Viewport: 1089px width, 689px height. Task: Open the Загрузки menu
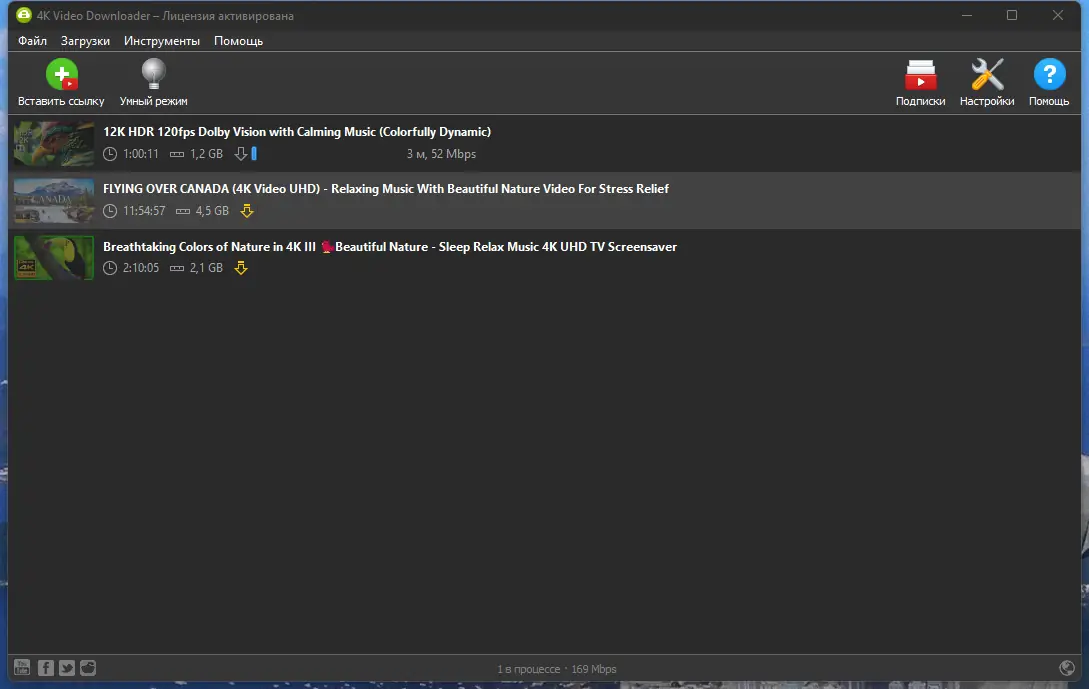click(x=85, y=41)
